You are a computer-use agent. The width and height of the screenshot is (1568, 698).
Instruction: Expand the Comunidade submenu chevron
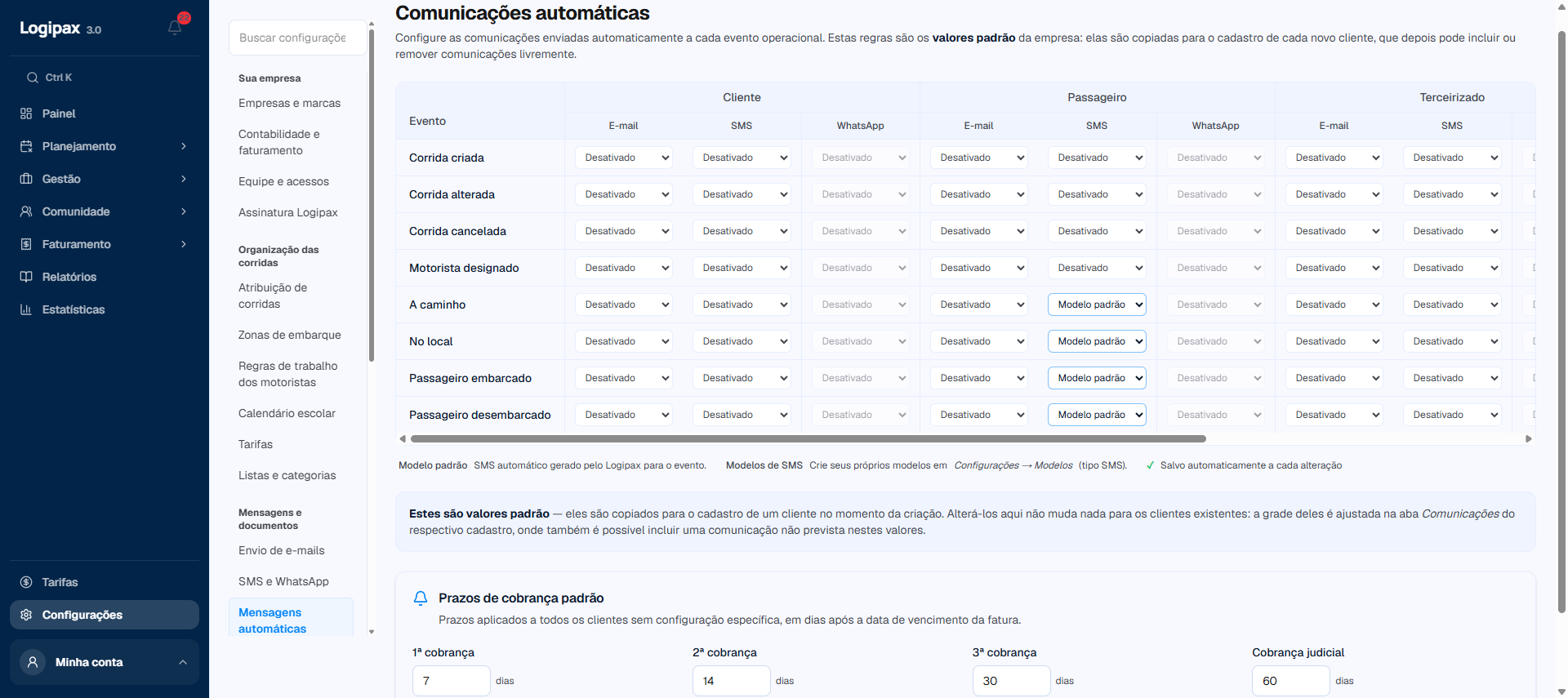[x=184, y=211]
